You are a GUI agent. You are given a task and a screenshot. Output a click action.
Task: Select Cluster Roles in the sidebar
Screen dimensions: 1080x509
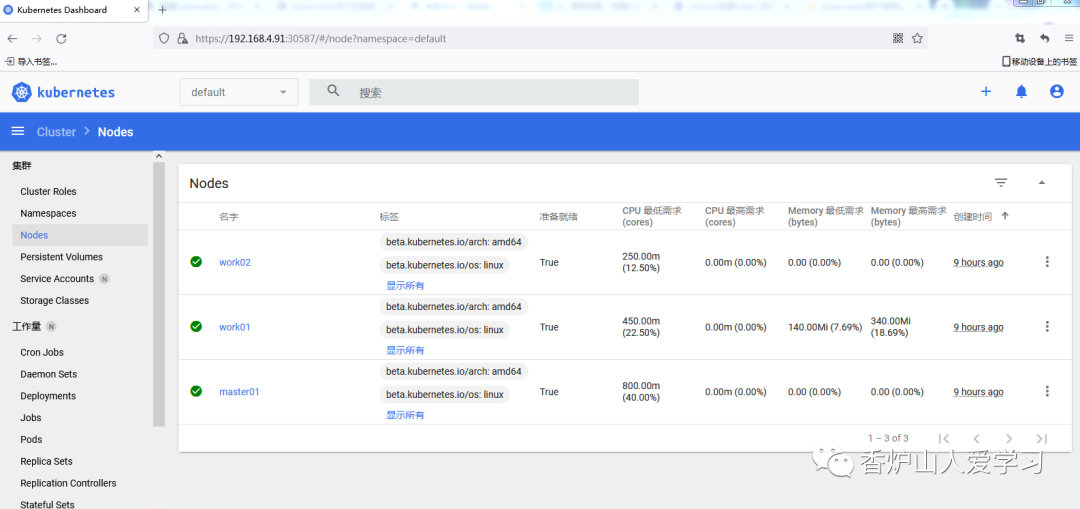pos(48,191)
